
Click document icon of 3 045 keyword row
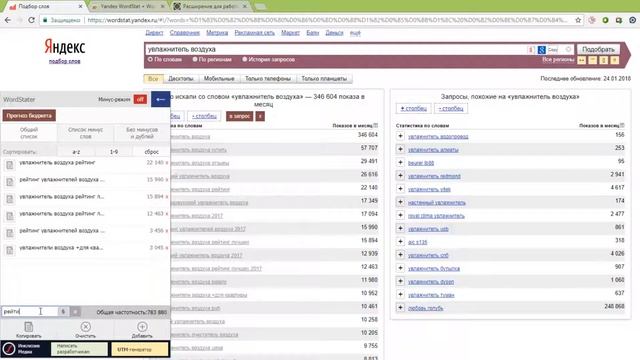click(9, 250)
